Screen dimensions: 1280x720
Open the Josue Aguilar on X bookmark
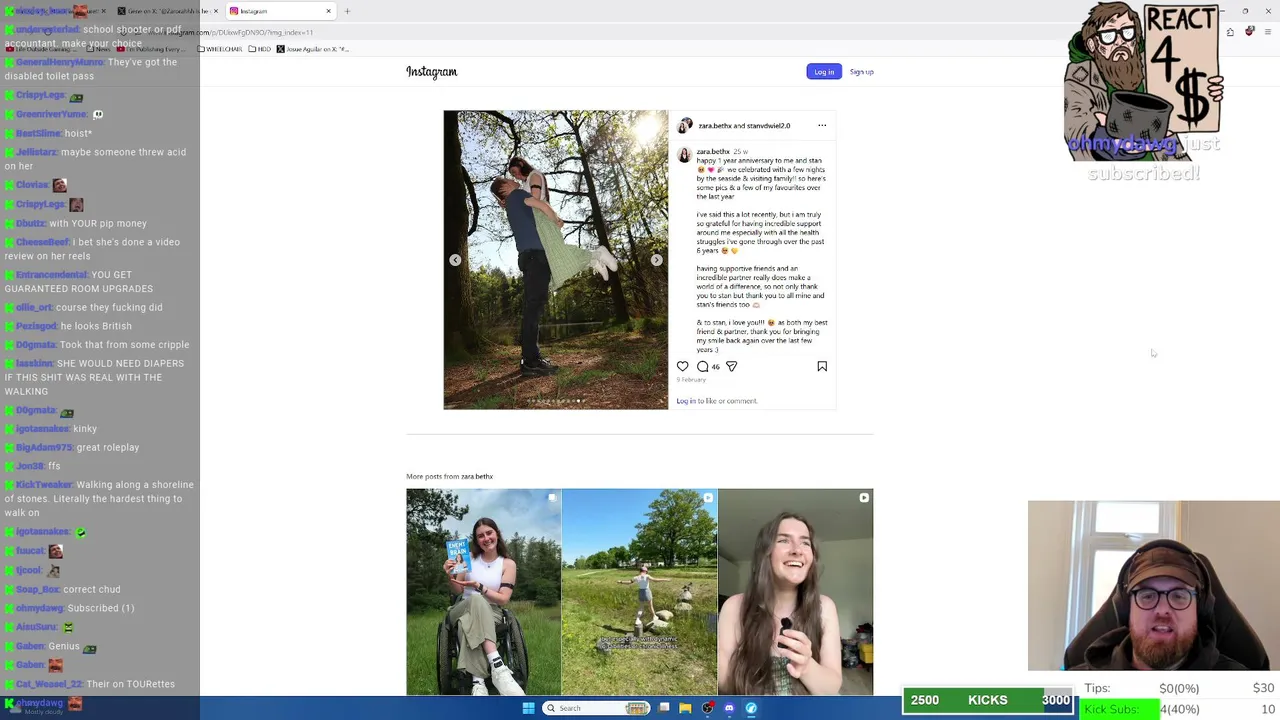point(312,49)
